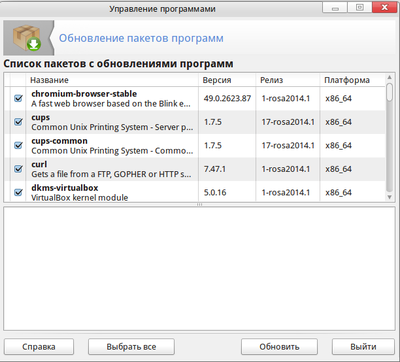This screenshot has width=400, height=362.
Task: Start updating with the Обновить button
Action: coord(279,347)
